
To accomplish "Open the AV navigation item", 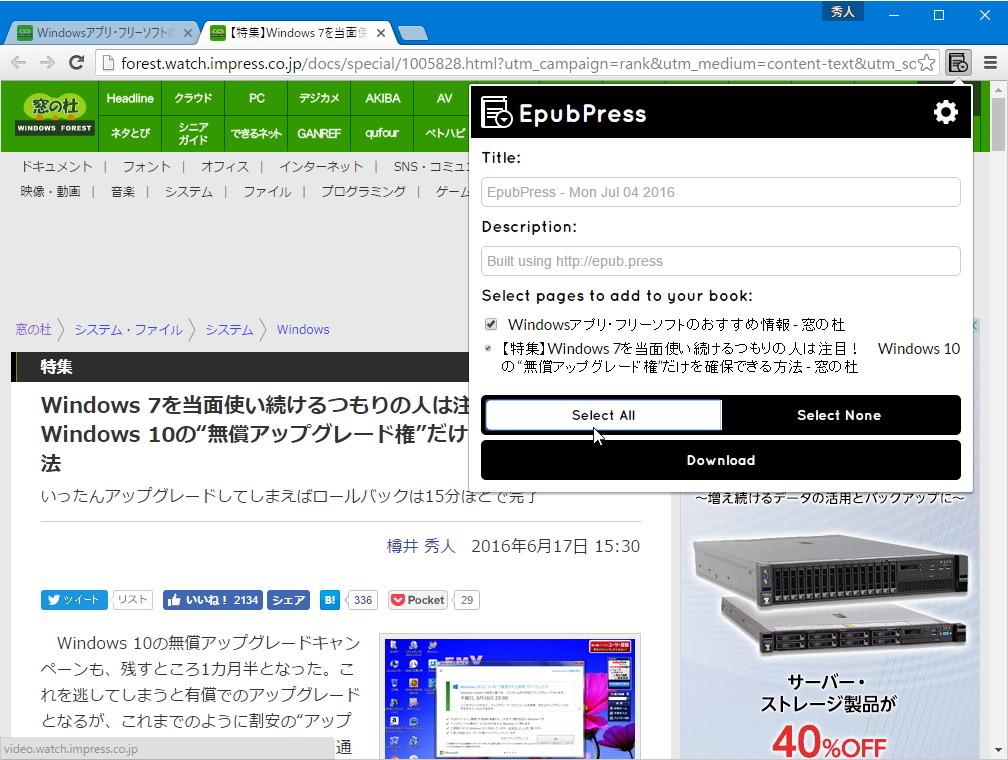I will pos(444,98).
